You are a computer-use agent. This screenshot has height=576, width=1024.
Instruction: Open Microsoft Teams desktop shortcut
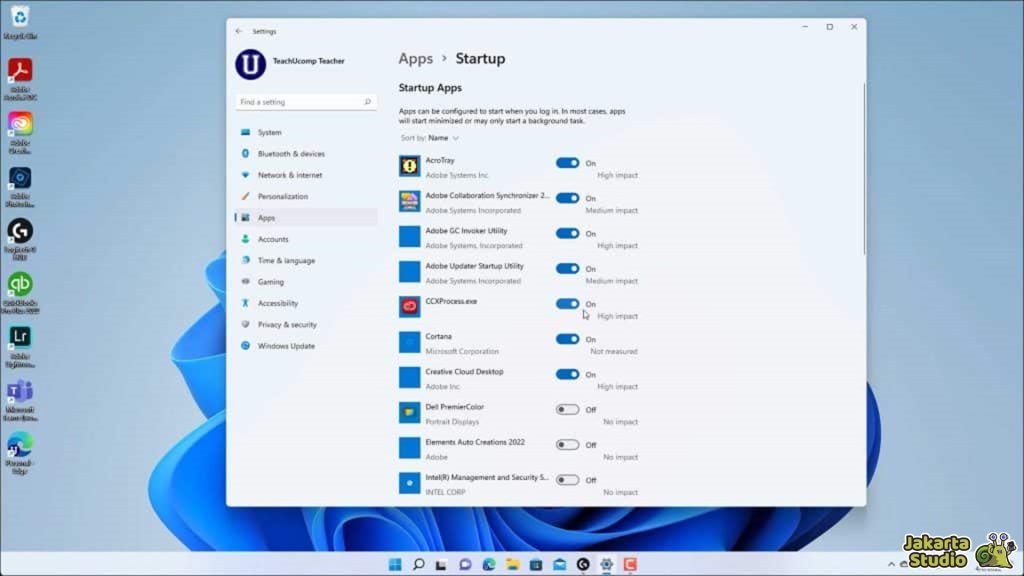[x=20, y=398]
